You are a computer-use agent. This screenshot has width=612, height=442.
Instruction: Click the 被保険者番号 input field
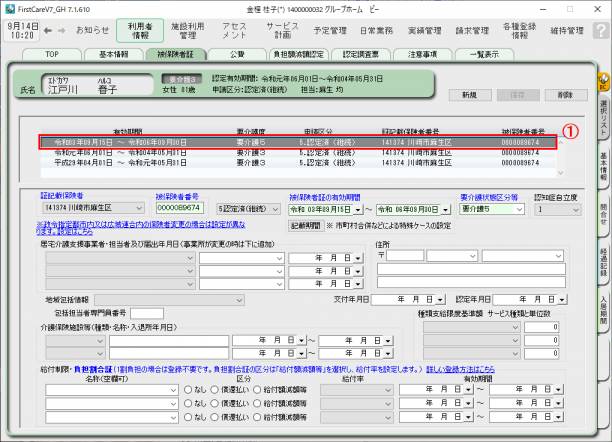pos(177,210)
